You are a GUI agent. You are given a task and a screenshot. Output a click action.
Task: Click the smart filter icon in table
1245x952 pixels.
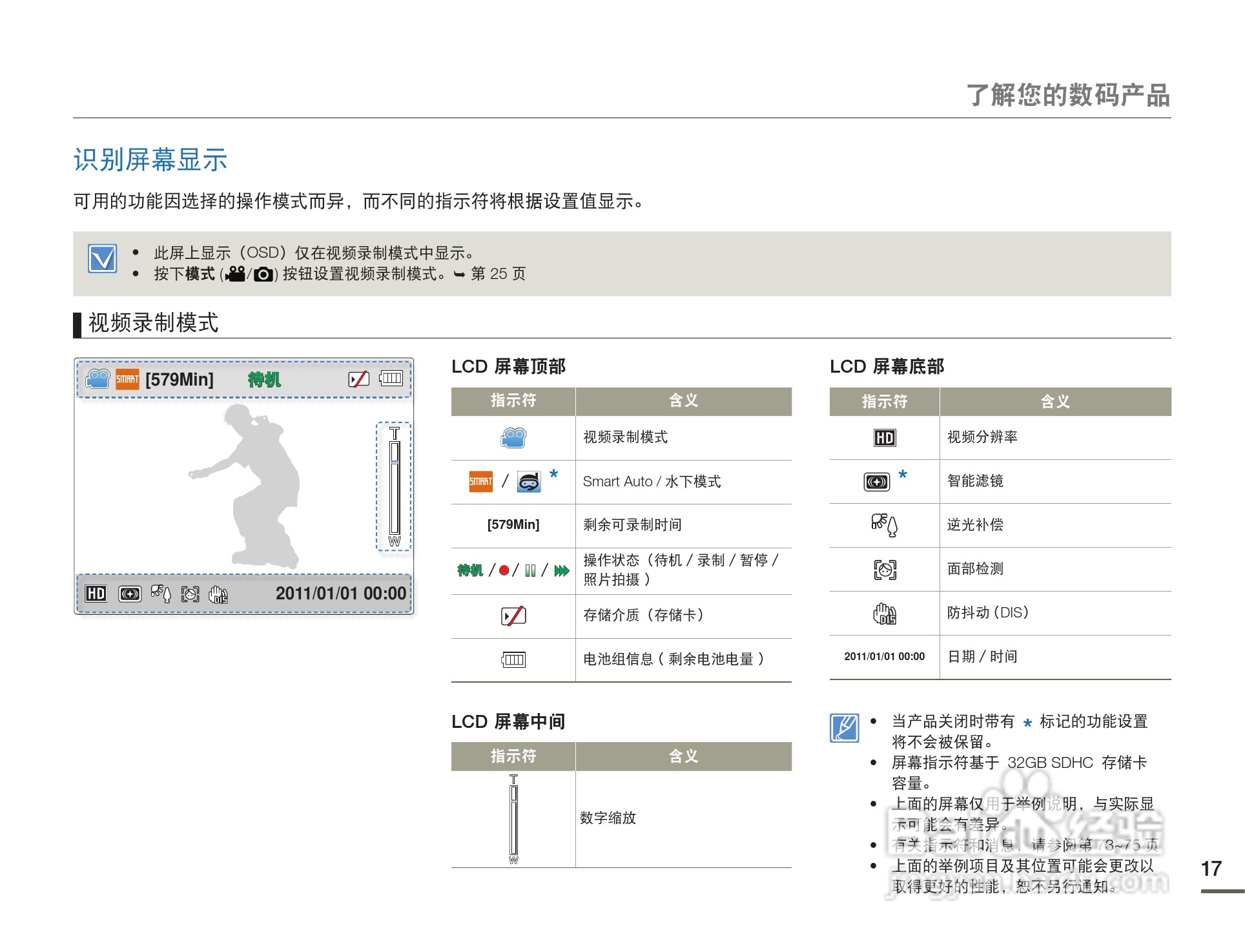click(x=876, y=482)
